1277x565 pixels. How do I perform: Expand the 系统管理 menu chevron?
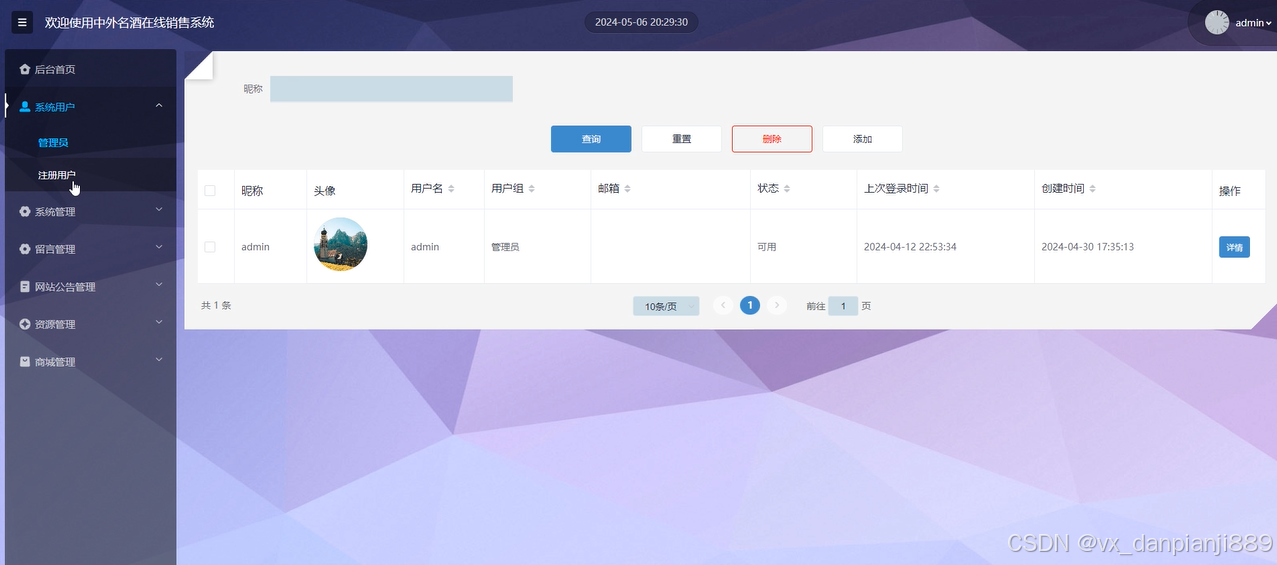(159, 210)
